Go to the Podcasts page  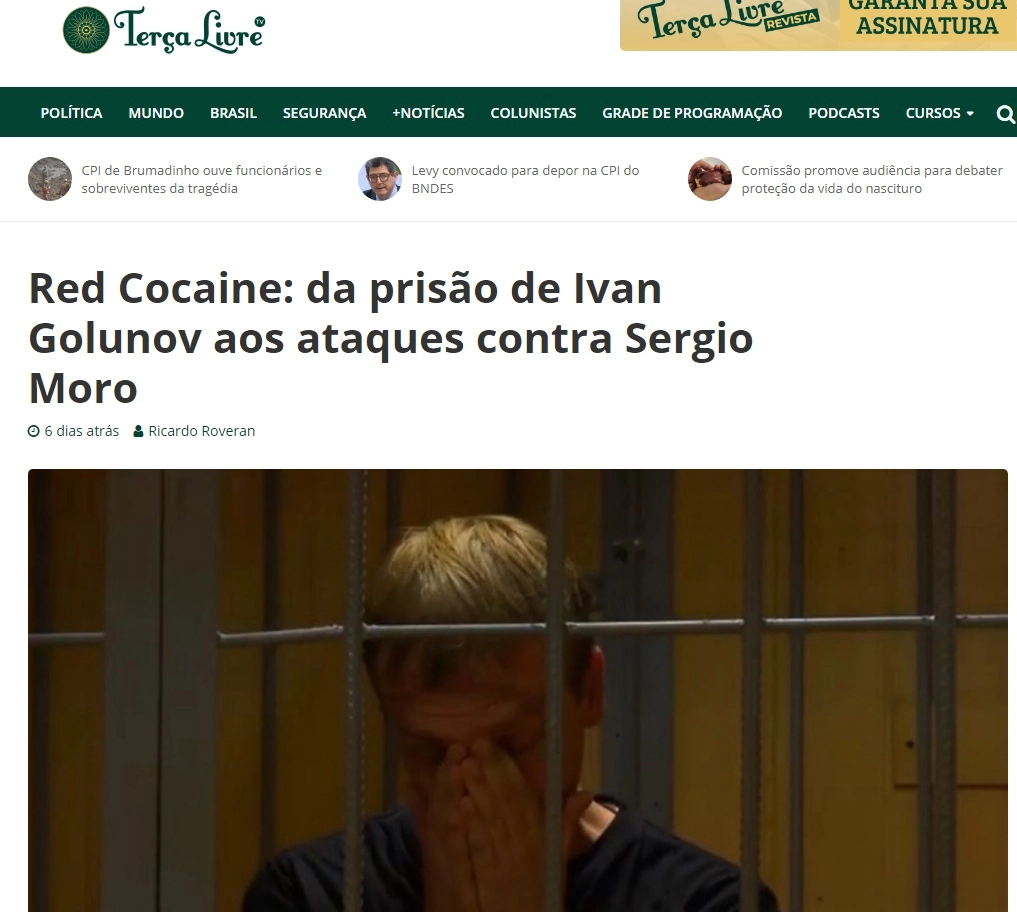[x=844, y=113]
